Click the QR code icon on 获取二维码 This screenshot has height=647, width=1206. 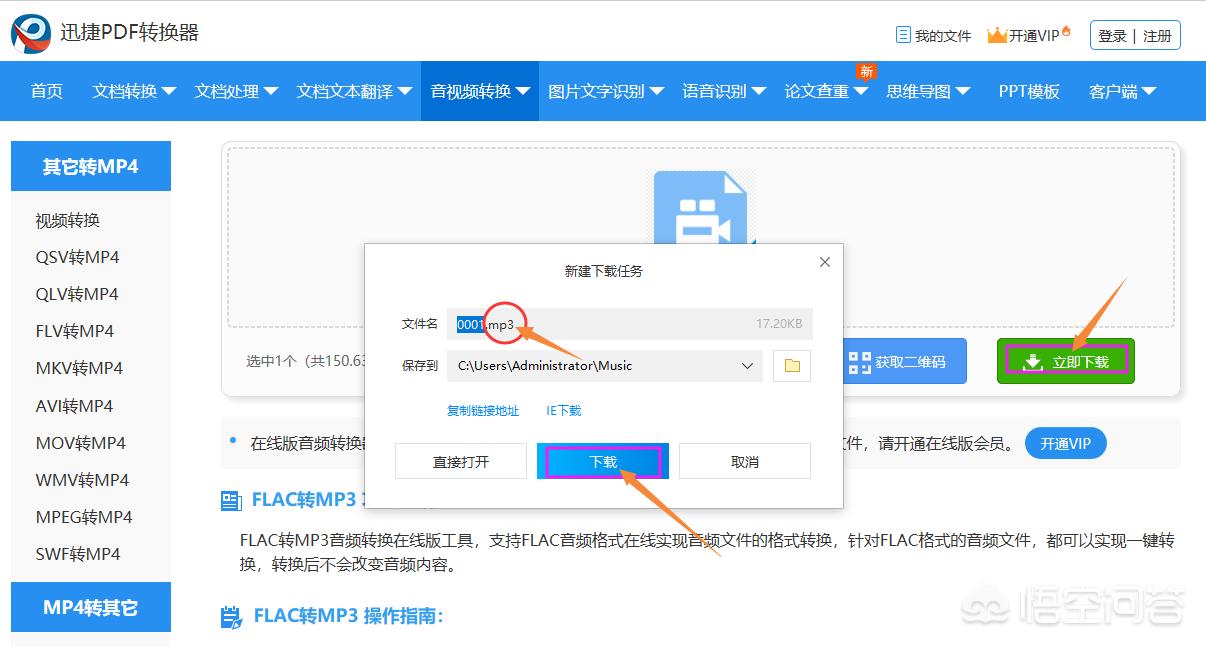(x=859, y=362)
